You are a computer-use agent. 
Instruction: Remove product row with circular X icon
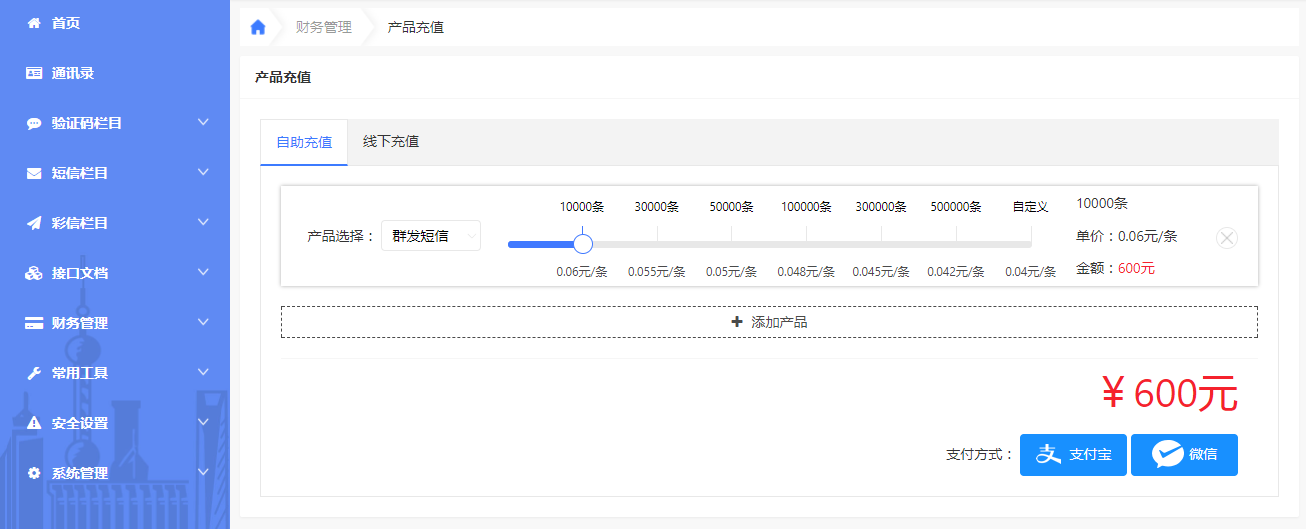click(x=1226, y=238)
